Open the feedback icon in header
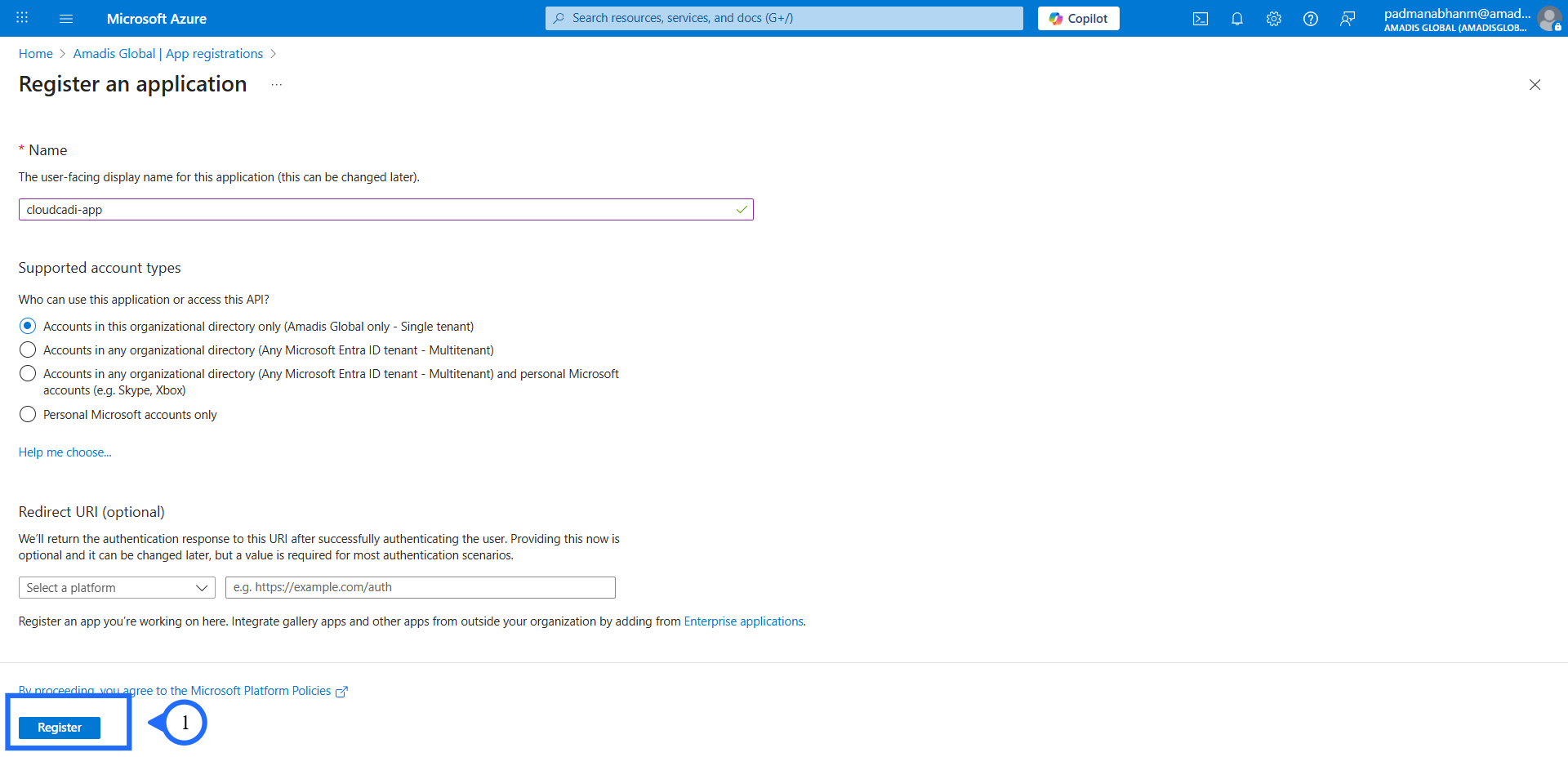The height and width of the screenshot is (757, 1568). coord(1347,19)
